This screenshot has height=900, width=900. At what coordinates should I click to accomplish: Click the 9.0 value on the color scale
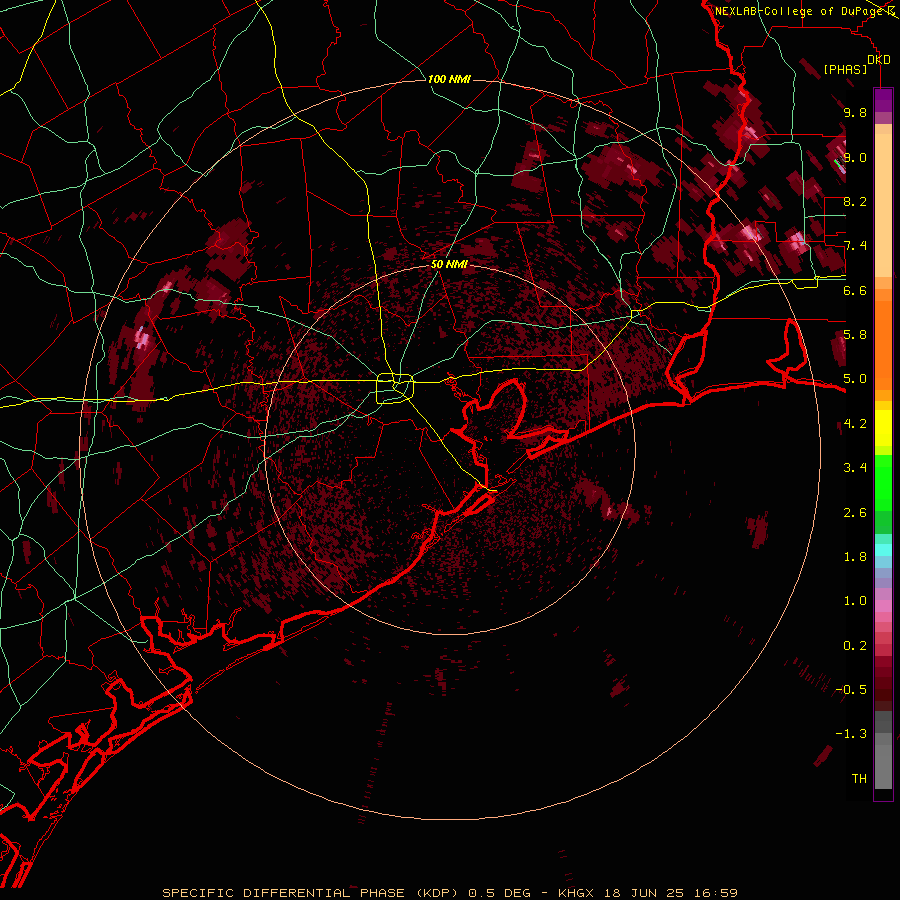855,157
